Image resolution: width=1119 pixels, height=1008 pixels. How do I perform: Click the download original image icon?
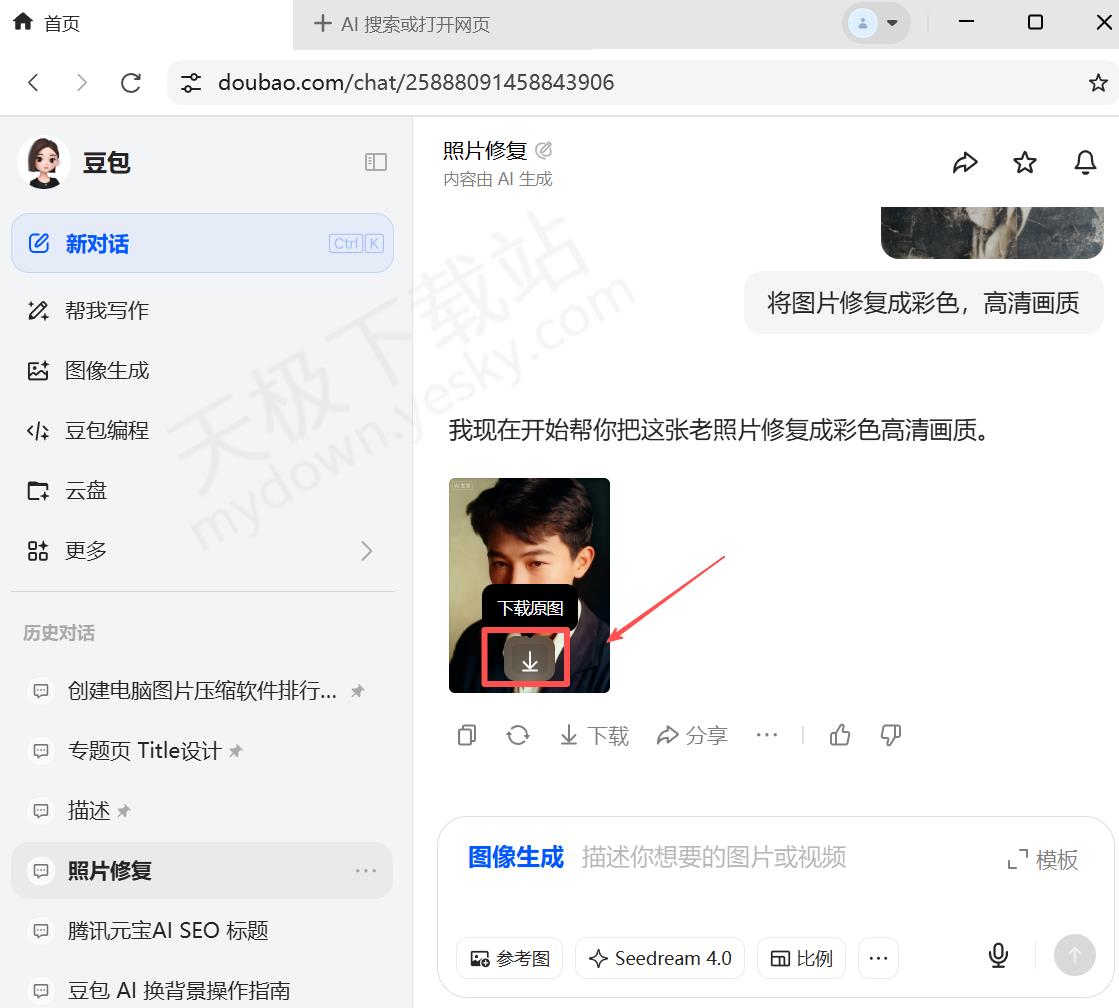(x=529, y=660)
